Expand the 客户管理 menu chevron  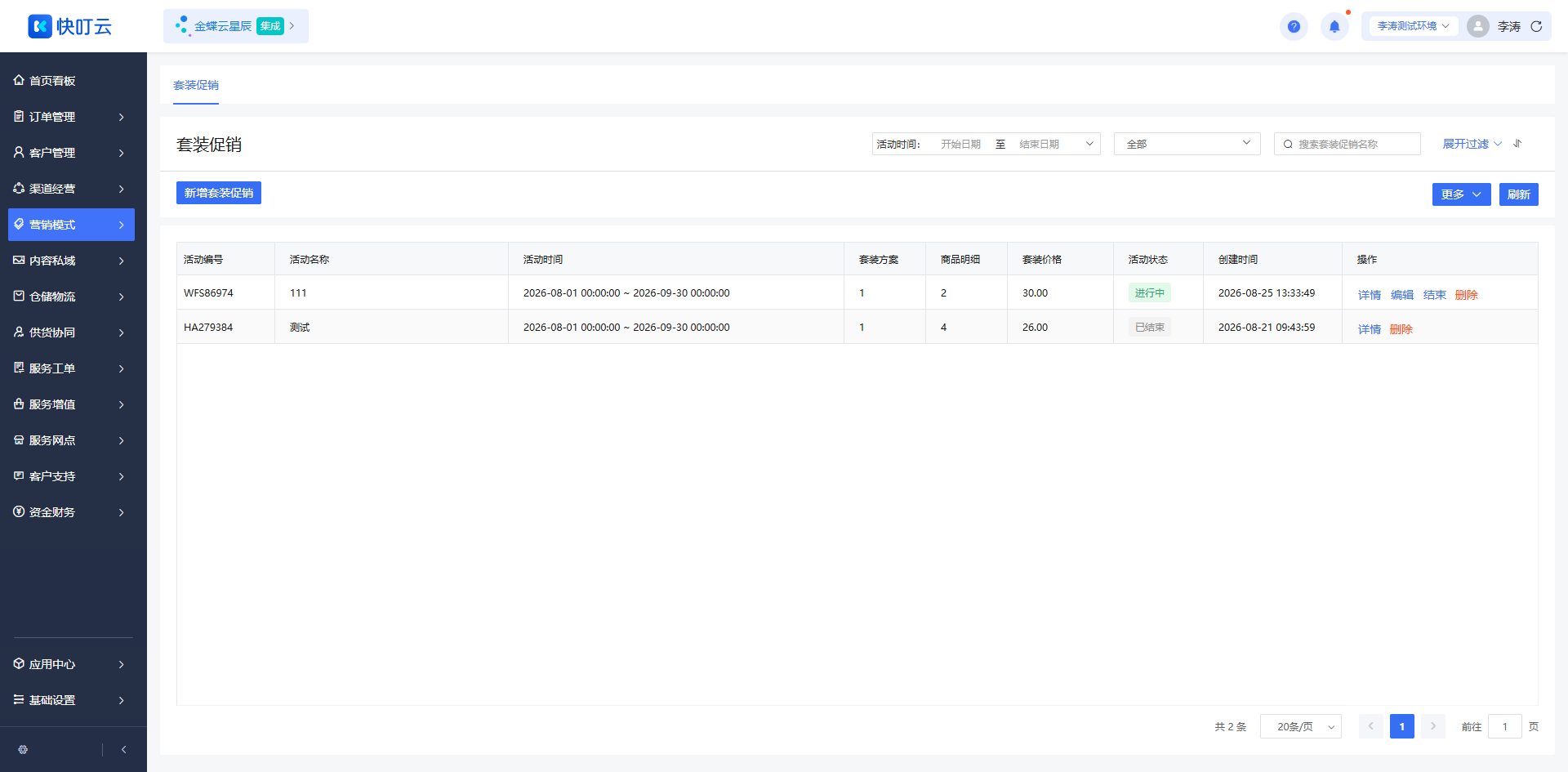[x=121, y=153]
